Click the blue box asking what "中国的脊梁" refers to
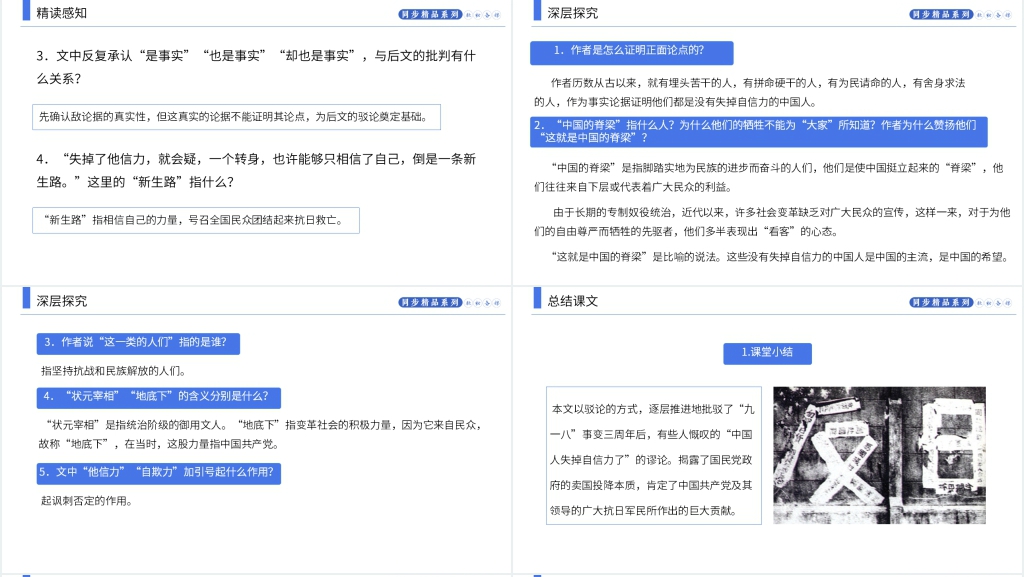This screenshot has width=1024, height=577. tap(759, 132)
